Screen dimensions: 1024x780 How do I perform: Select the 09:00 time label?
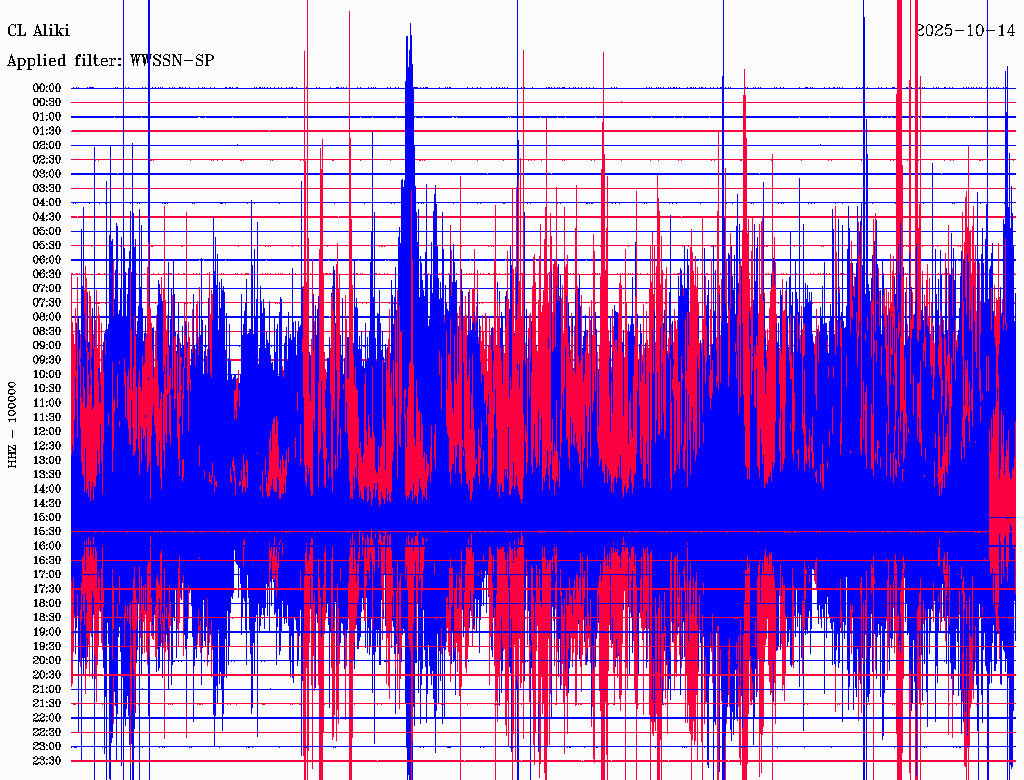pos(47,346)
